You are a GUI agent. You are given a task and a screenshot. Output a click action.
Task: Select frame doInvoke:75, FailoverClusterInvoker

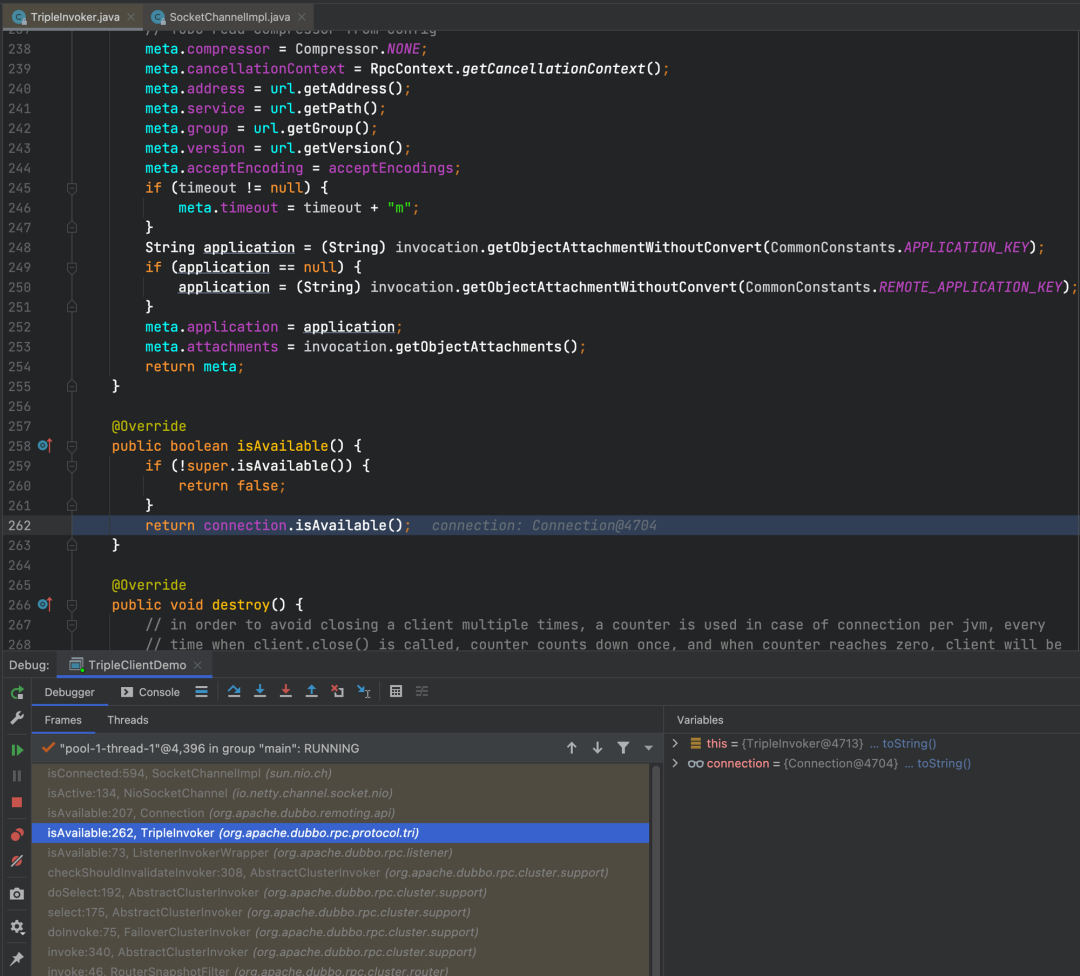(x=341, y=932)
